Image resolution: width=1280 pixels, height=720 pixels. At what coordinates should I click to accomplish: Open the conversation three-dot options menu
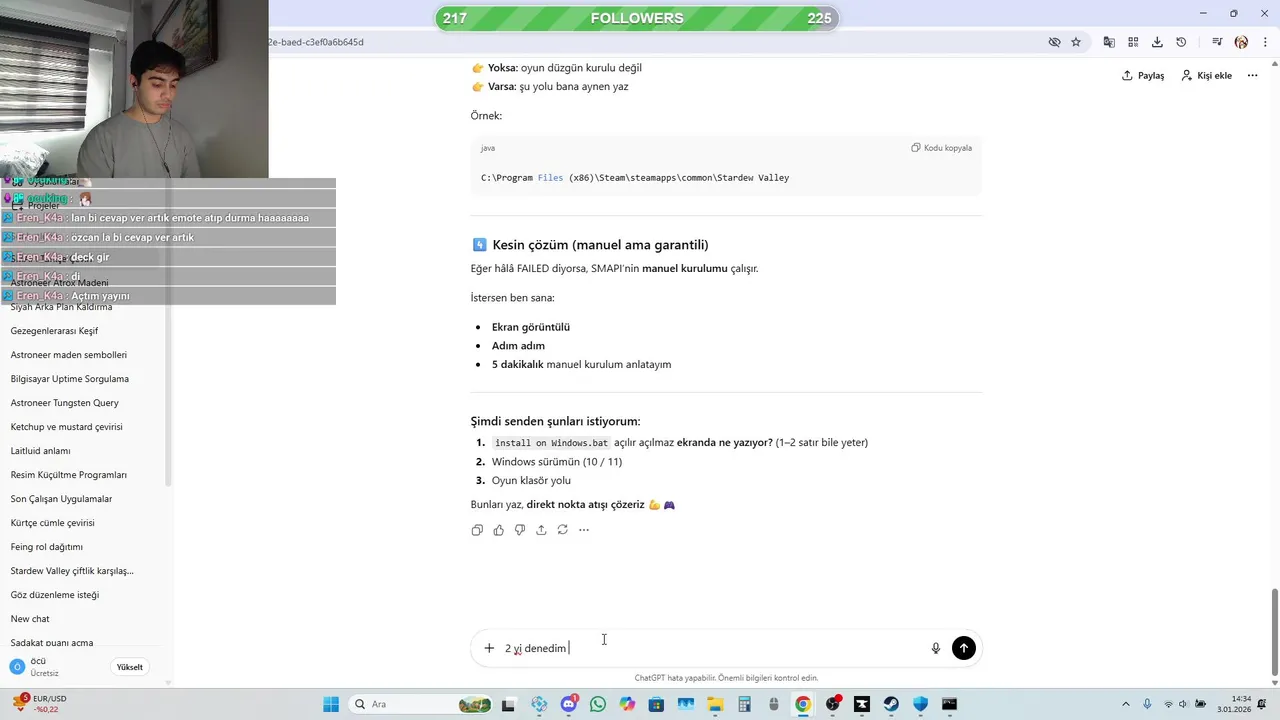[x=1252, y=75]
